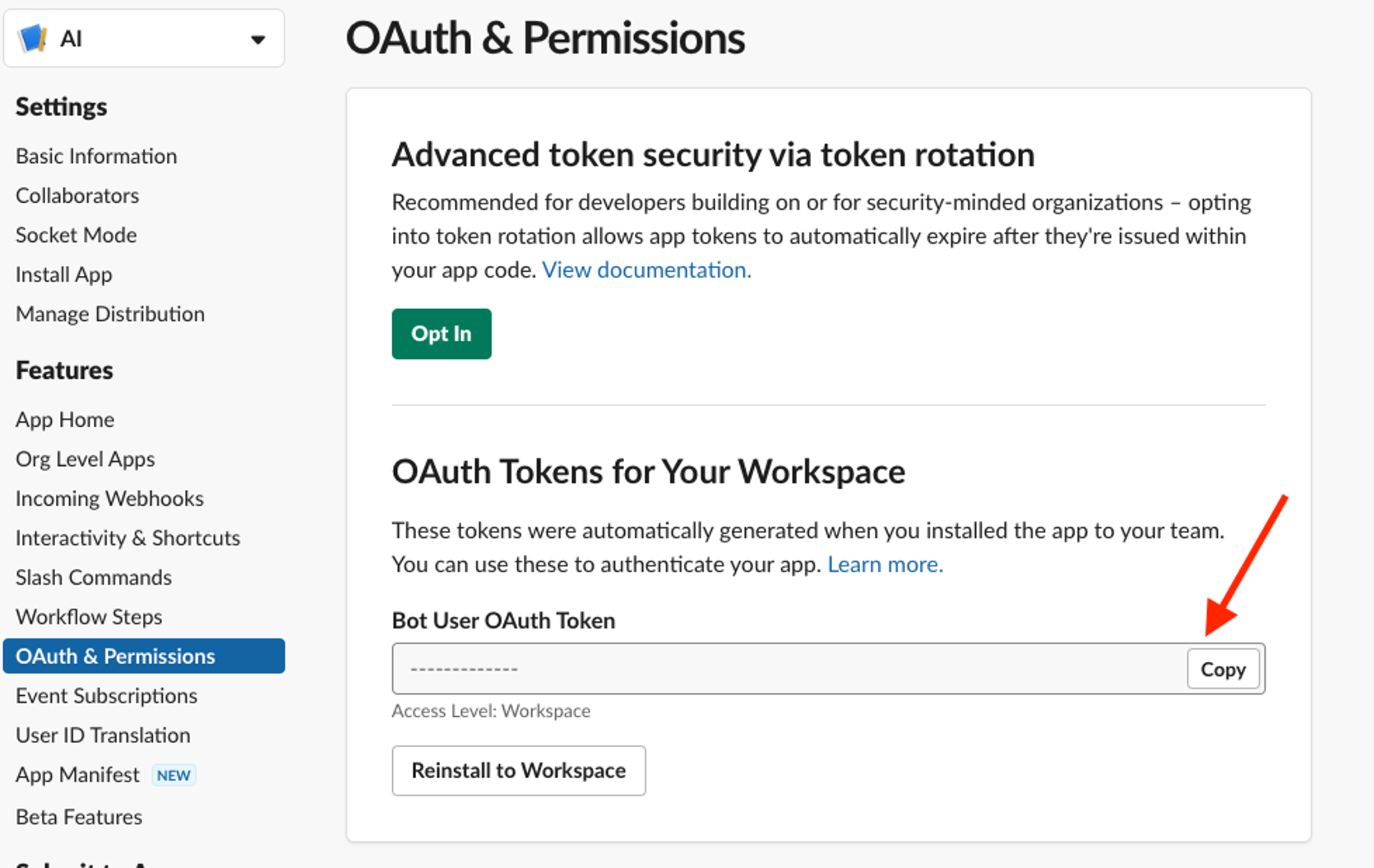Go to Slash Commands page
This screenshot has width=1374, height=868.
[94, 577]
